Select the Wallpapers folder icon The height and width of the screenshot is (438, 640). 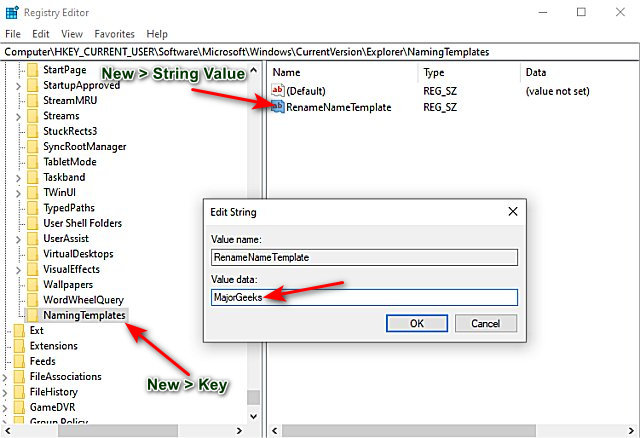(x=33, y=285)
